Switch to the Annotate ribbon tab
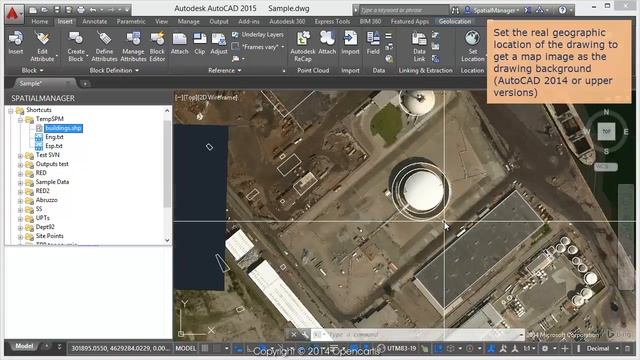This screenshot has width=640, height=360. tap(95, 21)
